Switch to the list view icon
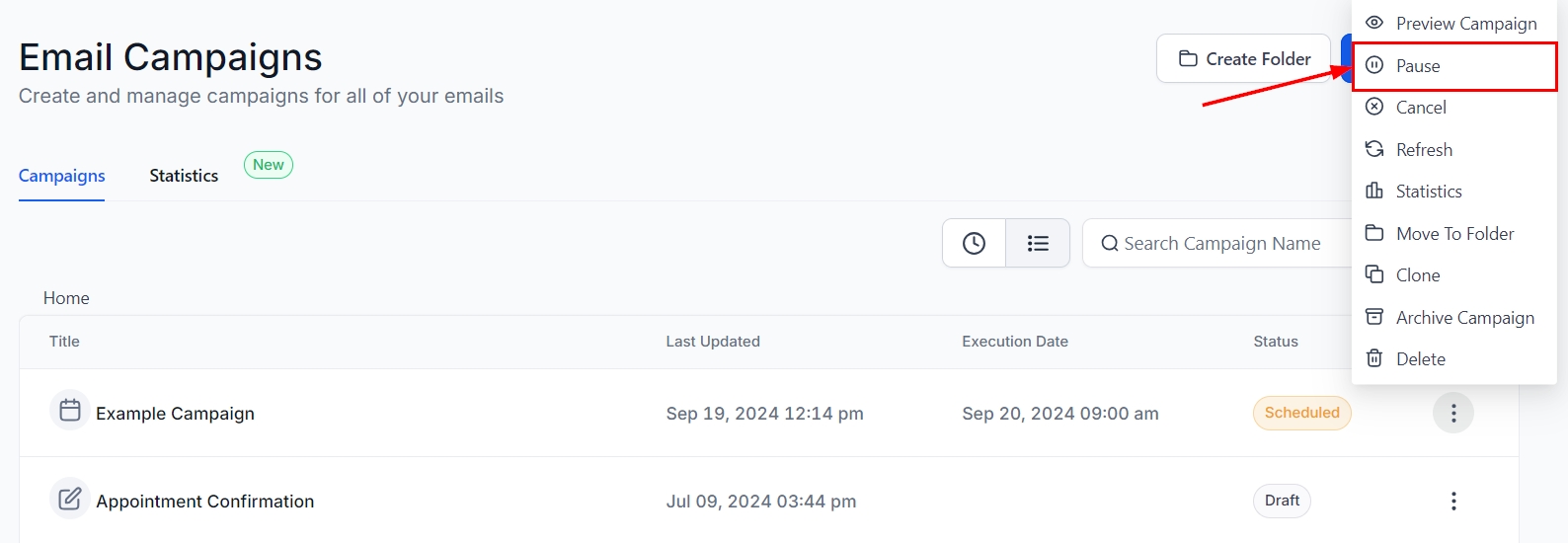The image size is (1568, 543). [x=1038, y=243]
